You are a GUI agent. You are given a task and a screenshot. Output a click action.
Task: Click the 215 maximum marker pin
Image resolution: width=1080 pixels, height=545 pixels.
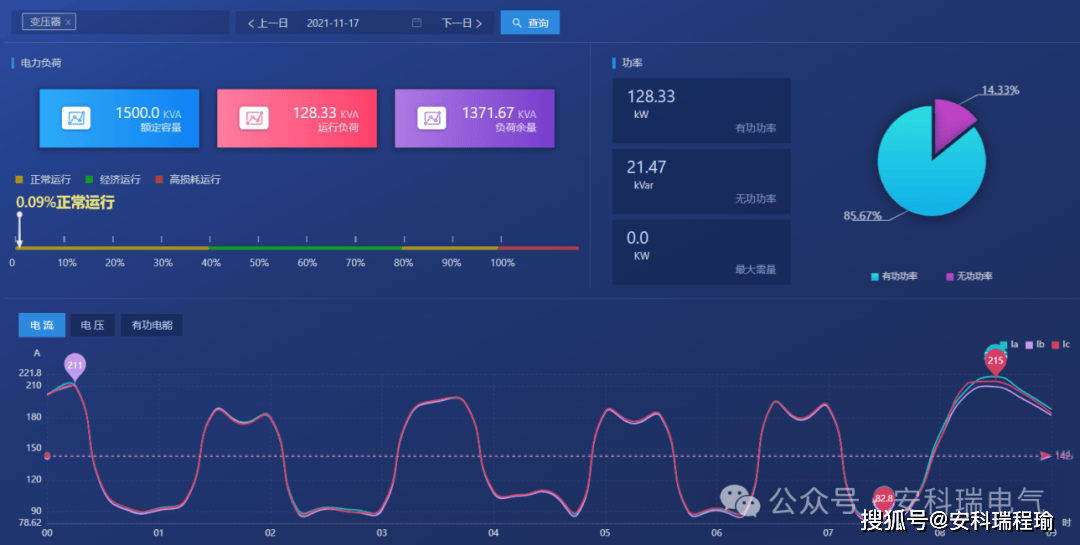pyautogui.click(x=995, y=362)
